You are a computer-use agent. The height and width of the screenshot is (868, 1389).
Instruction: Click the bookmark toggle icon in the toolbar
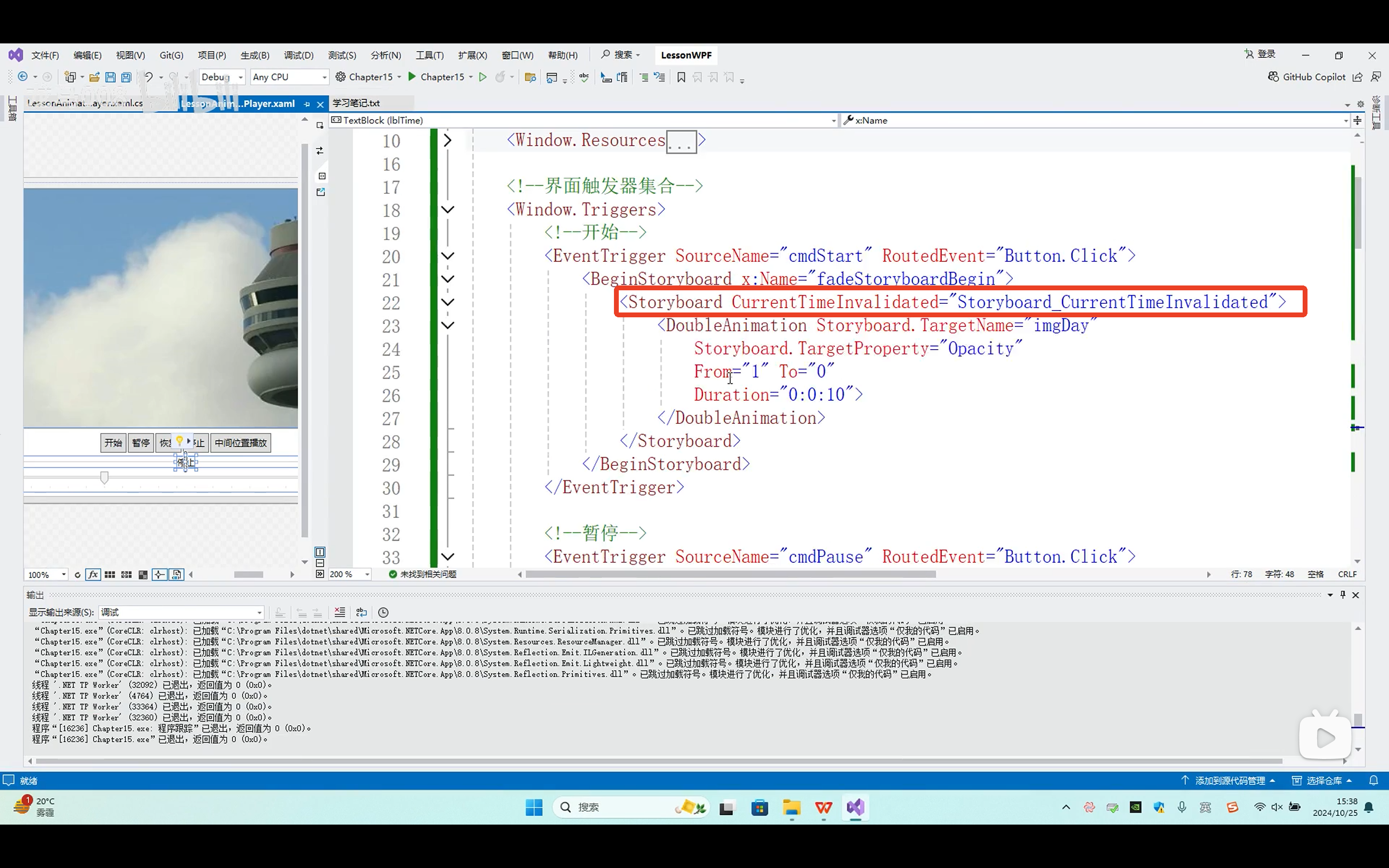tap(681, 77)
